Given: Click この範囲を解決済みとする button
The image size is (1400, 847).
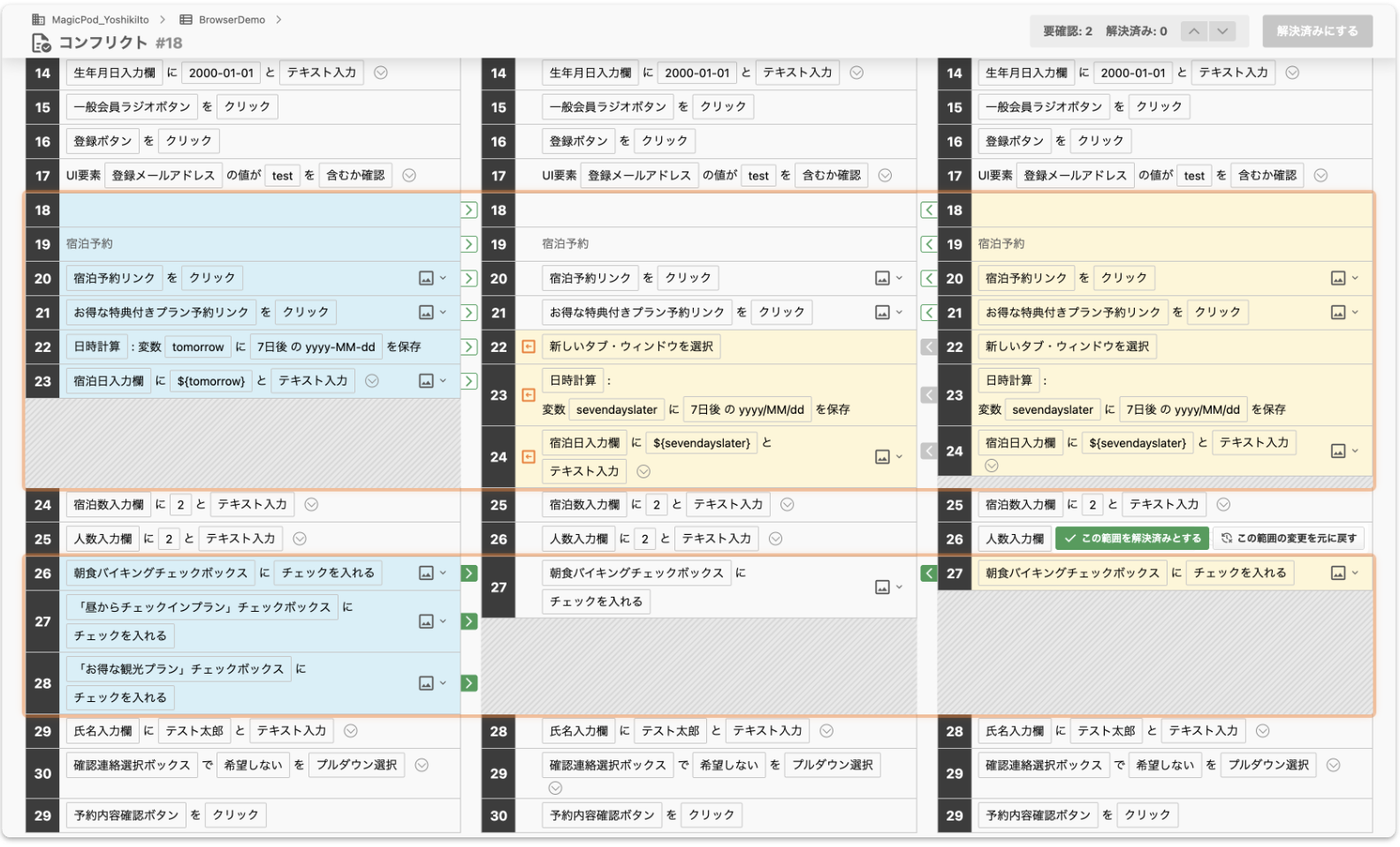Looking at the screenshot, I should [x=1133, y=538].
